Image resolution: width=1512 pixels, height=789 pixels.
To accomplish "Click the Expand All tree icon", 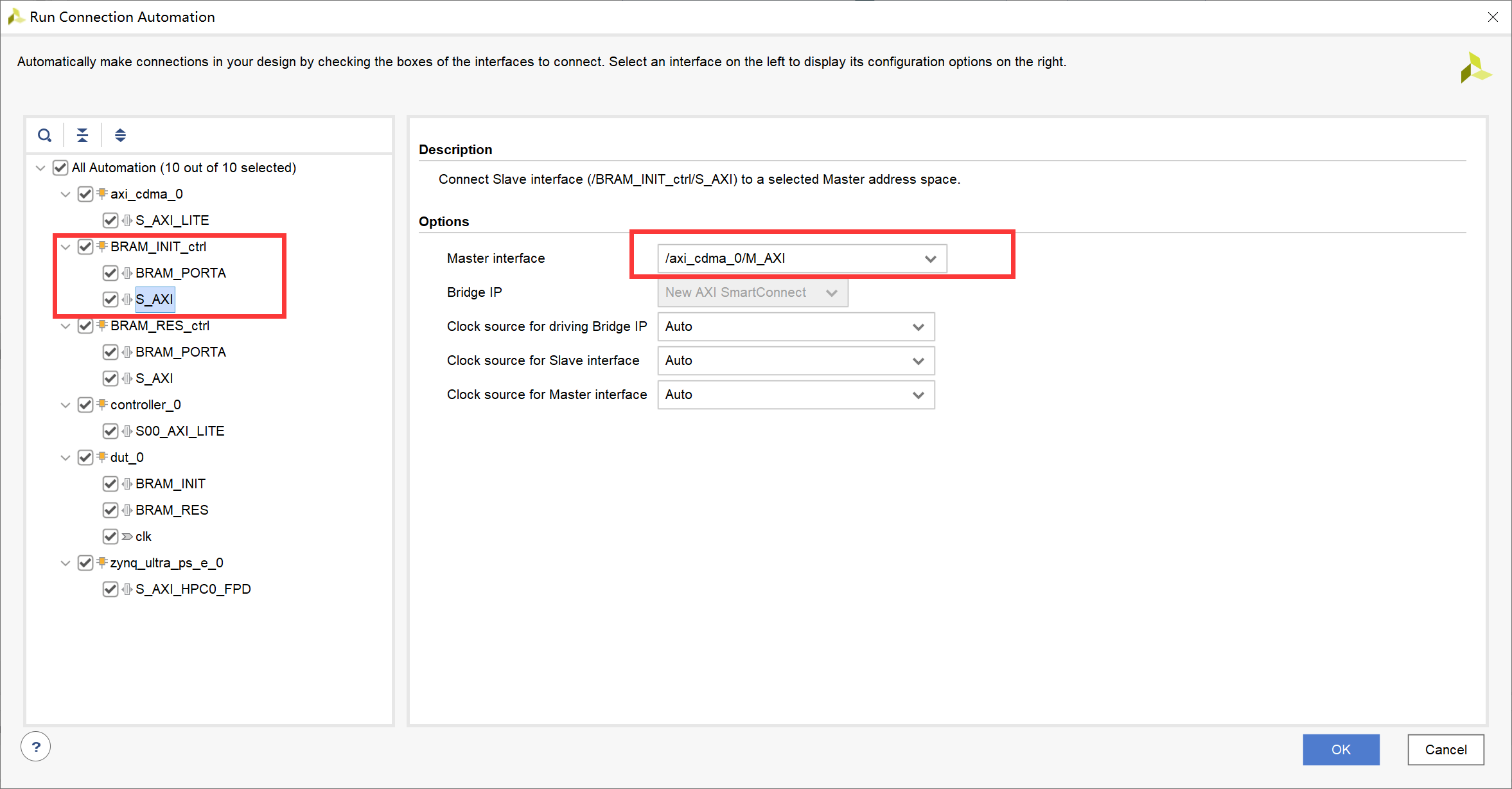I will pos(120,136).
